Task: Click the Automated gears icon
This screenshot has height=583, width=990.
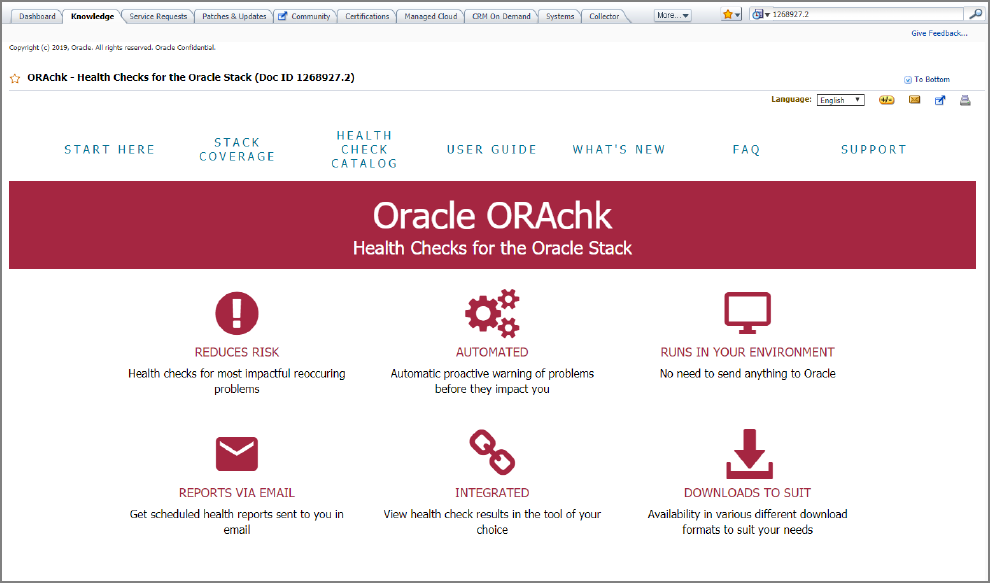Action: 492,313
